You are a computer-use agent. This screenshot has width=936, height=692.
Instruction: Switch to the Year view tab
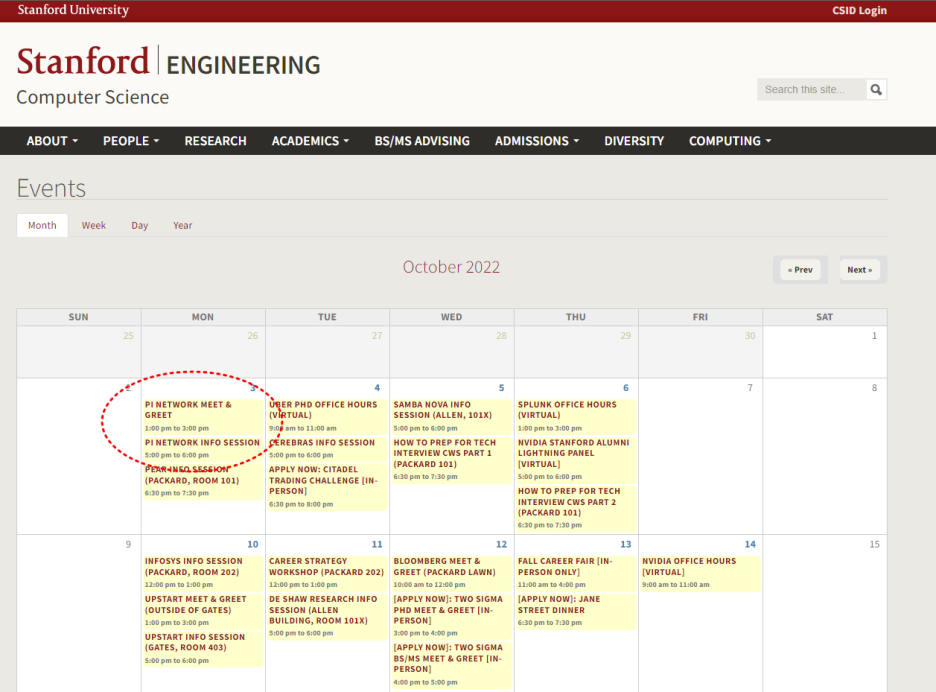click(183, 225)
